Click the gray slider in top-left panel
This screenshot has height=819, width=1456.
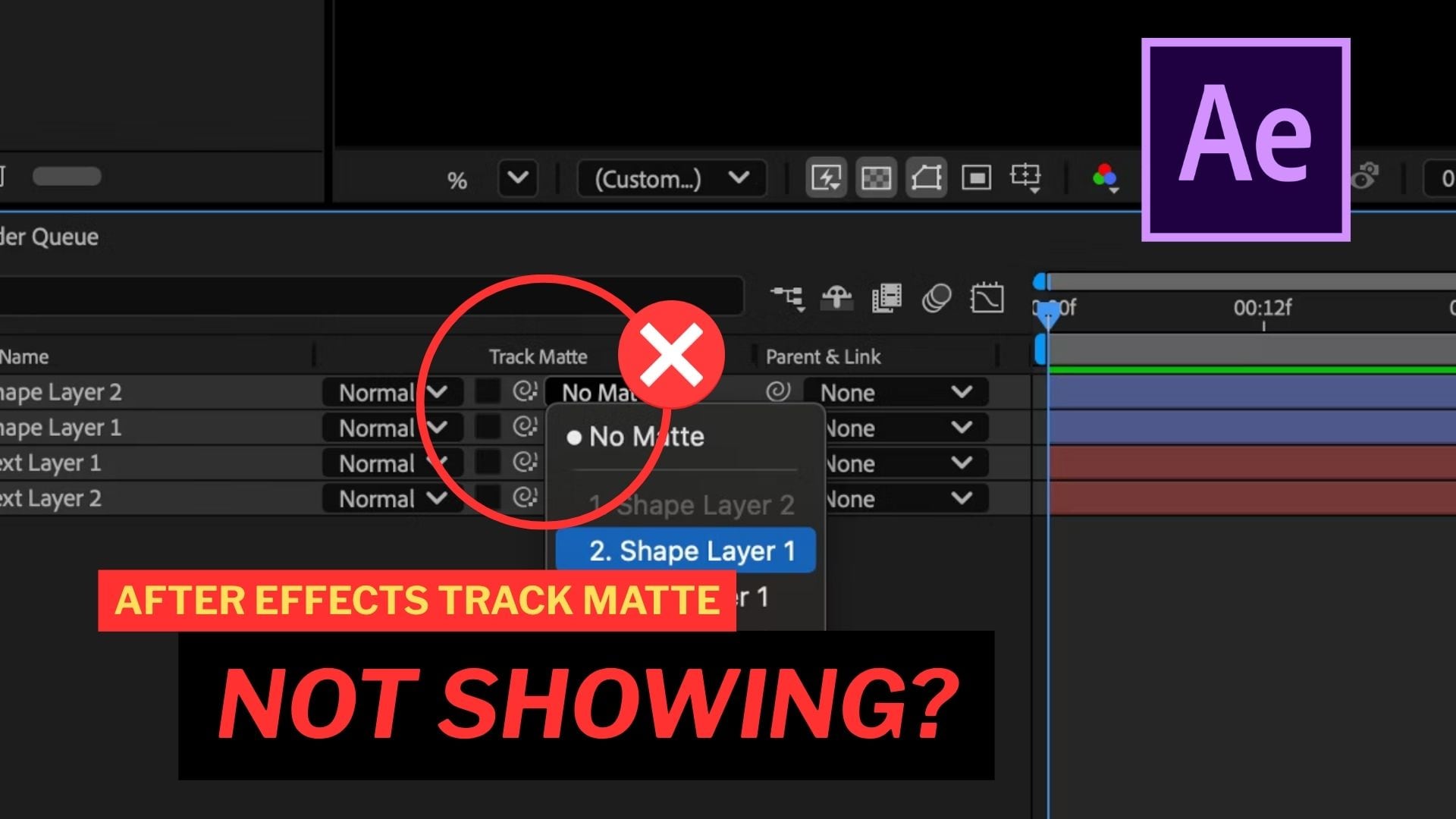(67, 176)
